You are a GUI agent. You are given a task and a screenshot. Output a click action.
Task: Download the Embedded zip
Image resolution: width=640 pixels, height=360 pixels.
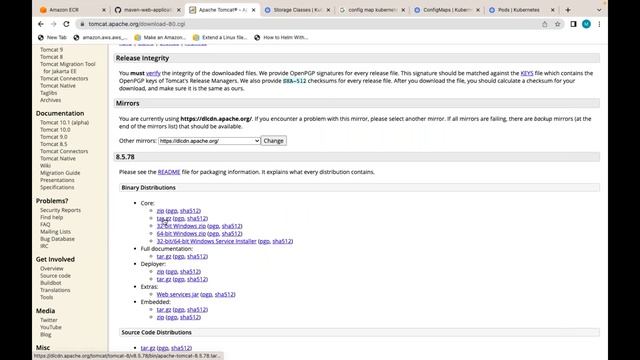pyautogui.click(x=160, y=317)
